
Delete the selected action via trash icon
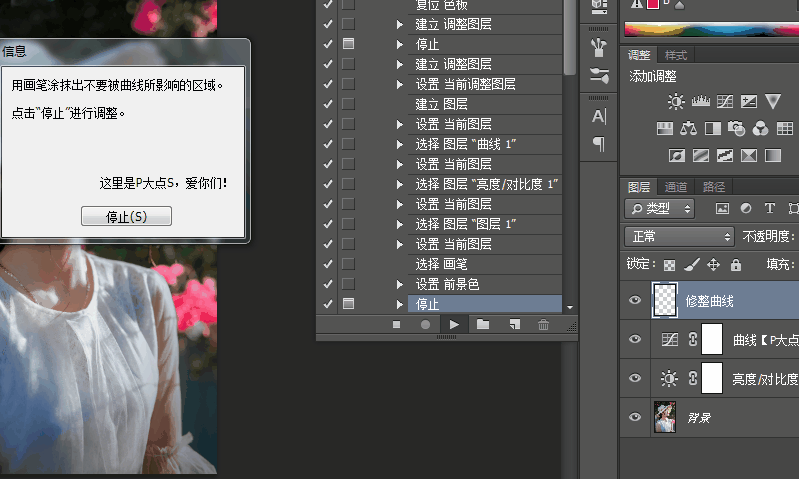coord(543,324)
